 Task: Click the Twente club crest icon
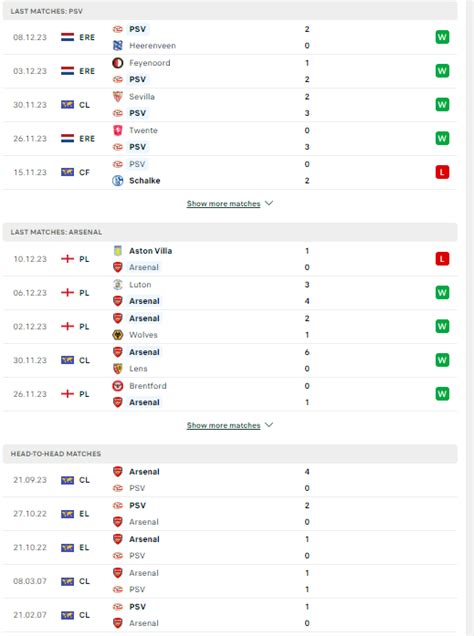[x=118, y=130]
